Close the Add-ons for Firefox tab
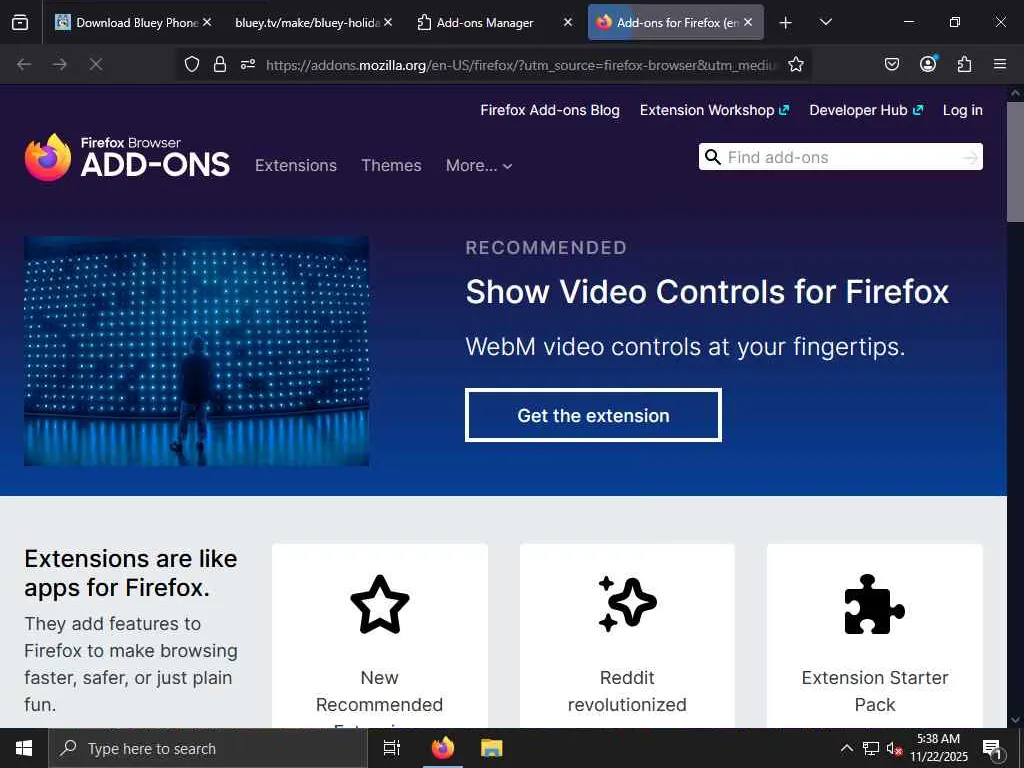The width and height of the screenshot is (1024, 768). (748, 22)
